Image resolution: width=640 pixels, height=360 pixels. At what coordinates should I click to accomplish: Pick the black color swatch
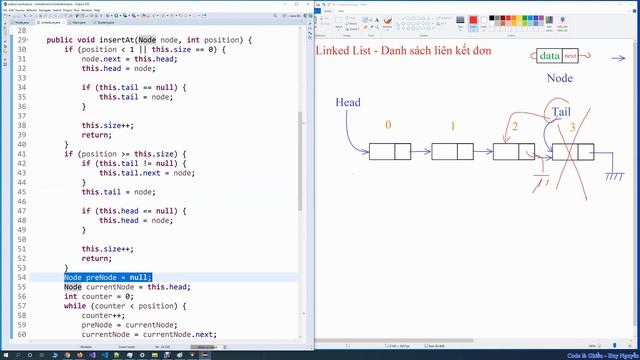pos(491,18)
